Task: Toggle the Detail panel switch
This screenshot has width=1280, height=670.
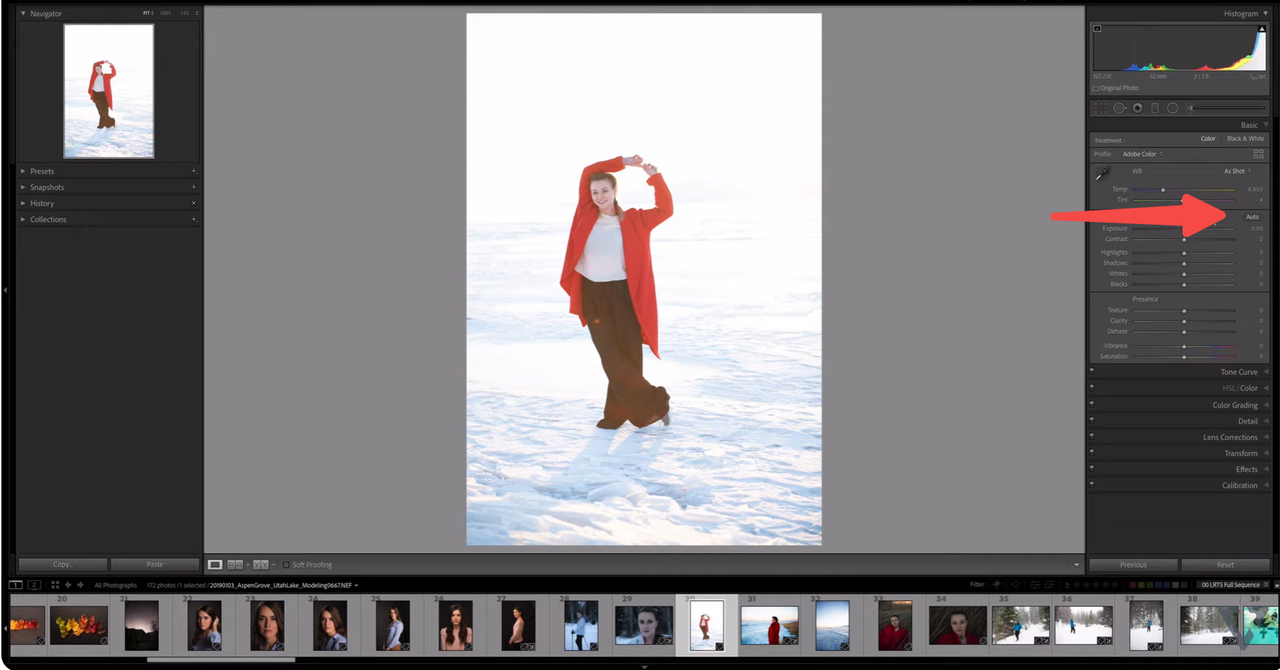Action: coord(1092,419)
